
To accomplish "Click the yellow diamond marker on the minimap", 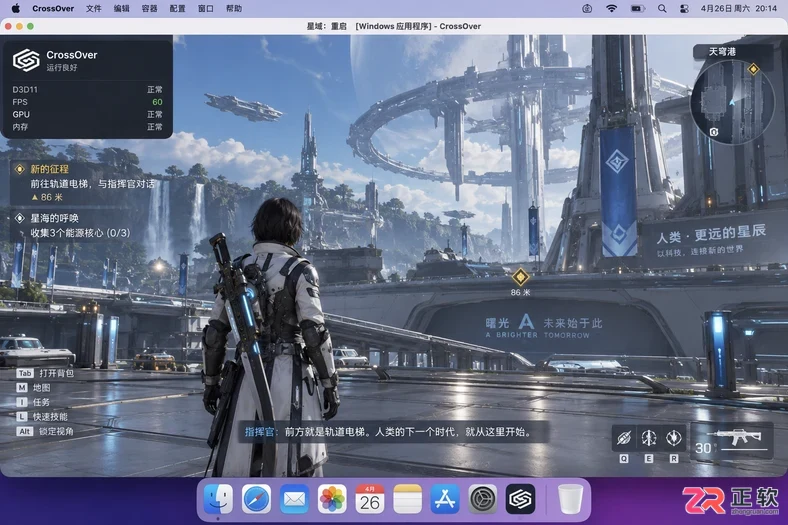I will tap(753, 69).
